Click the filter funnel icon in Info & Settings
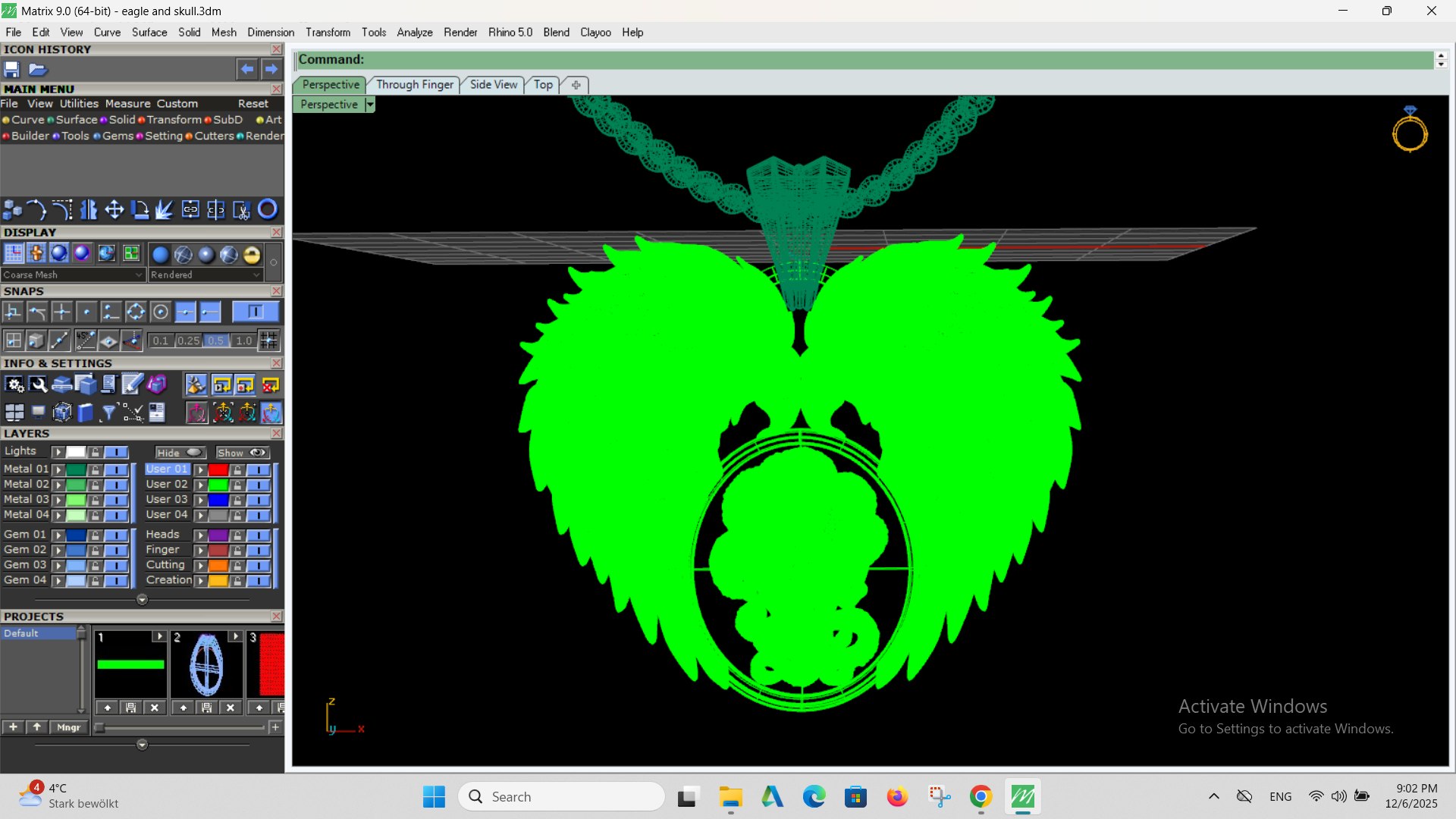 [x=108, y=413]
